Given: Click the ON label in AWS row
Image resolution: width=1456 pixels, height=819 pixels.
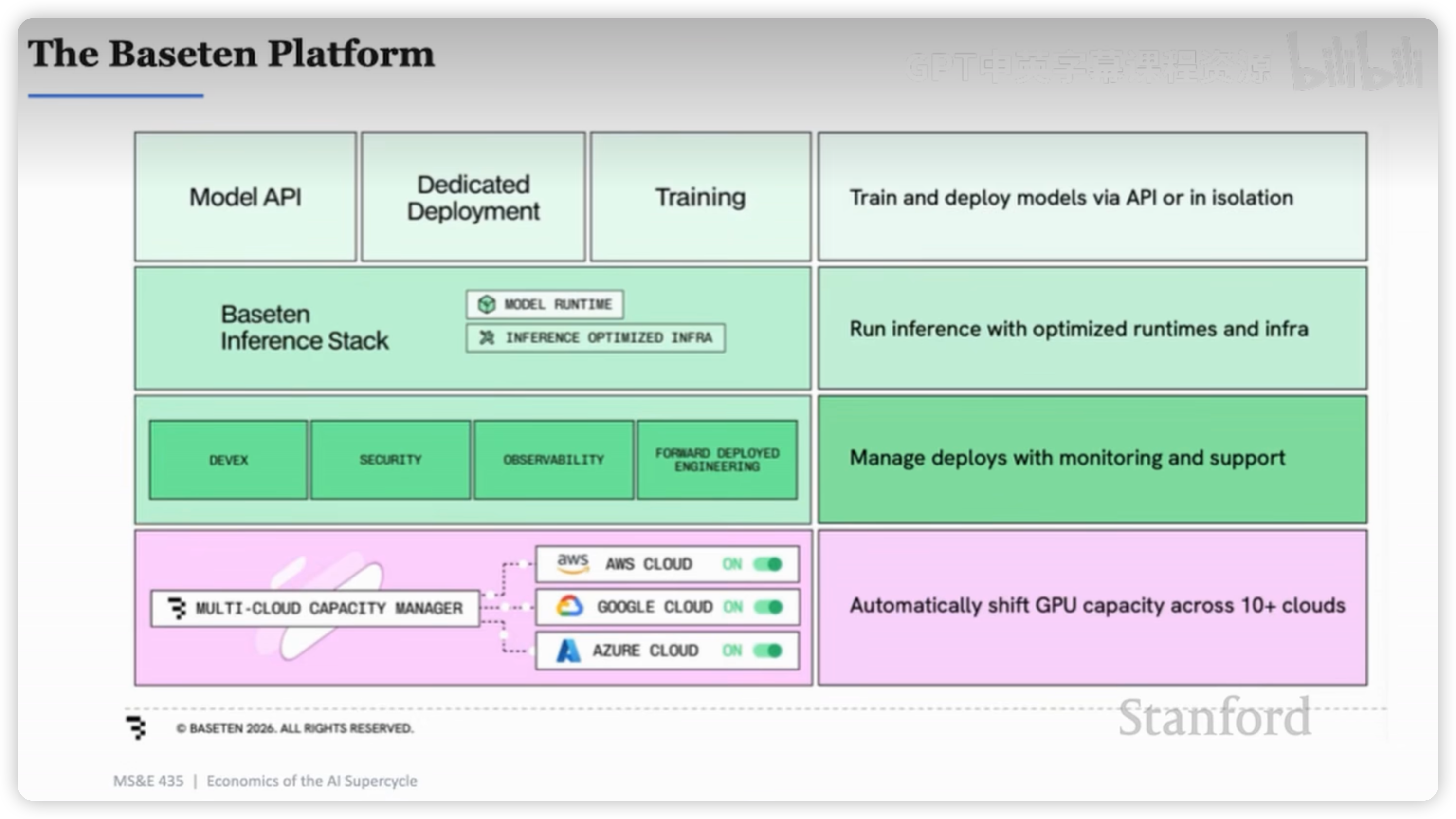Looking at the screenshot, I should pyautogui.click(x=732, y=564).
